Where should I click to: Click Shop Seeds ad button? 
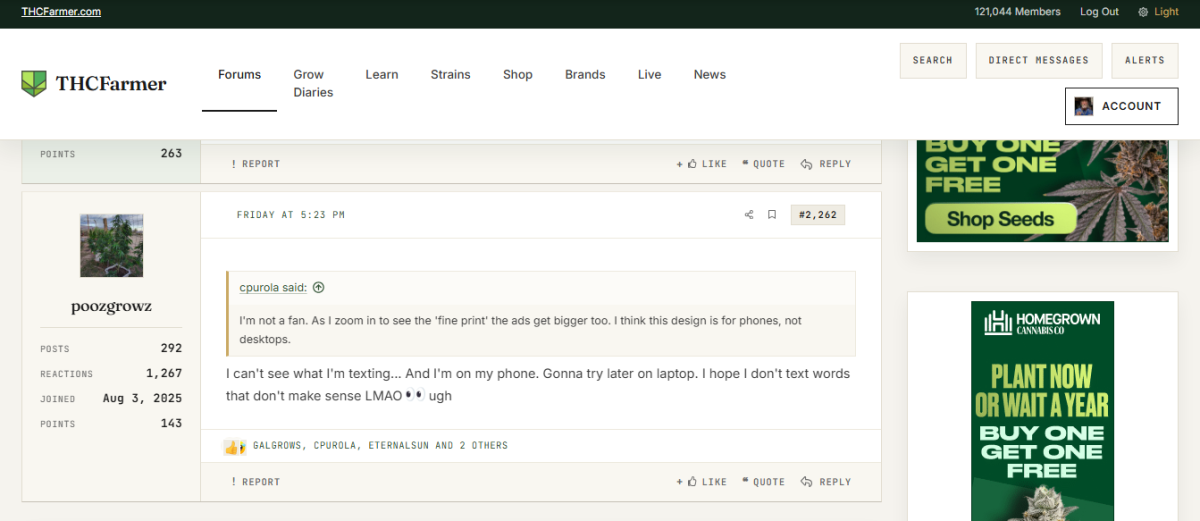pyautogui.click(x=1000, y=219)
